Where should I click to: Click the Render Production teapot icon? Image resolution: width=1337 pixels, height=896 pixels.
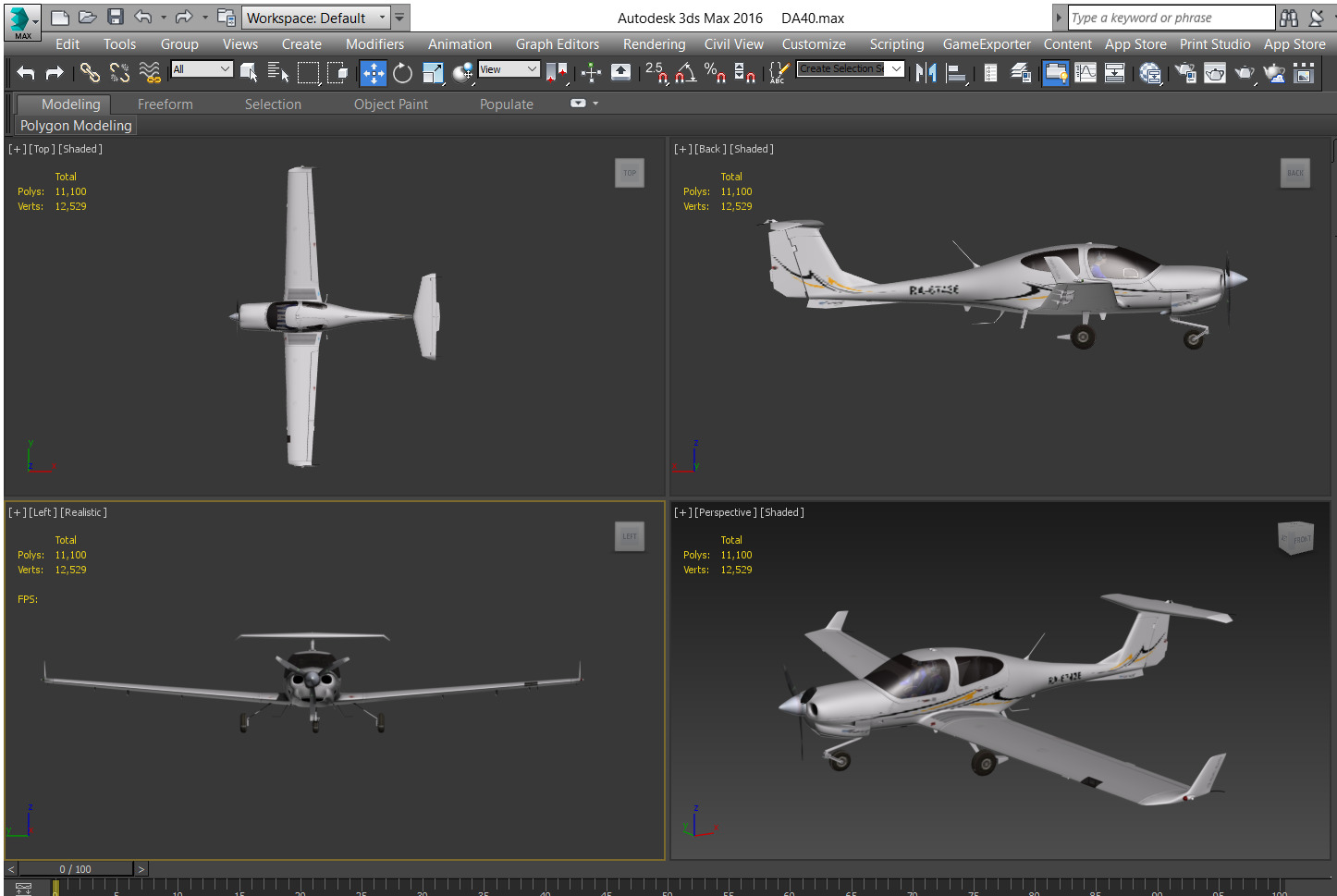point(1245,73)
